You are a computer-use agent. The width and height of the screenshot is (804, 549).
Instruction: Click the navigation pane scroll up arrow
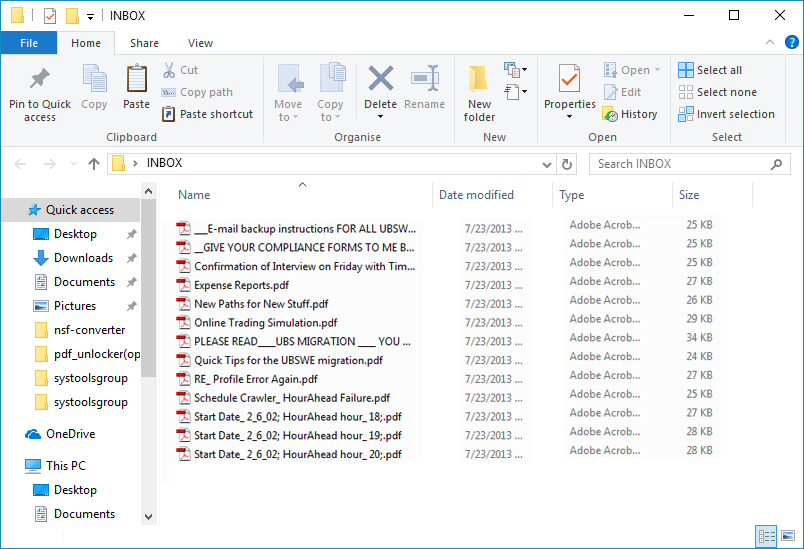pyautogui.click(x=148, y=191)
